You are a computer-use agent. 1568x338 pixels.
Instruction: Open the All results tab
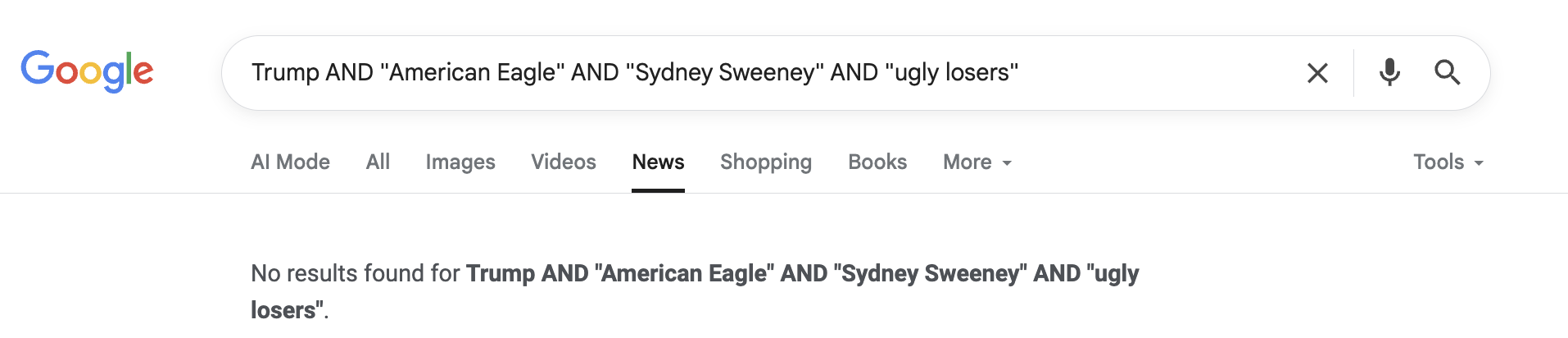coord(378,162)
